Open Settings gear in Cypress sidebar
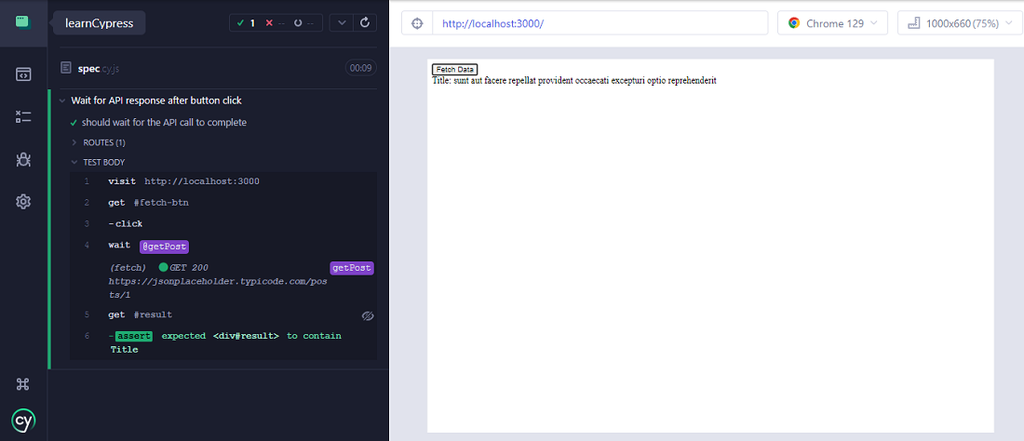Image resolution: width=1024 pixels, height=441 pixels. click(24, 201)
